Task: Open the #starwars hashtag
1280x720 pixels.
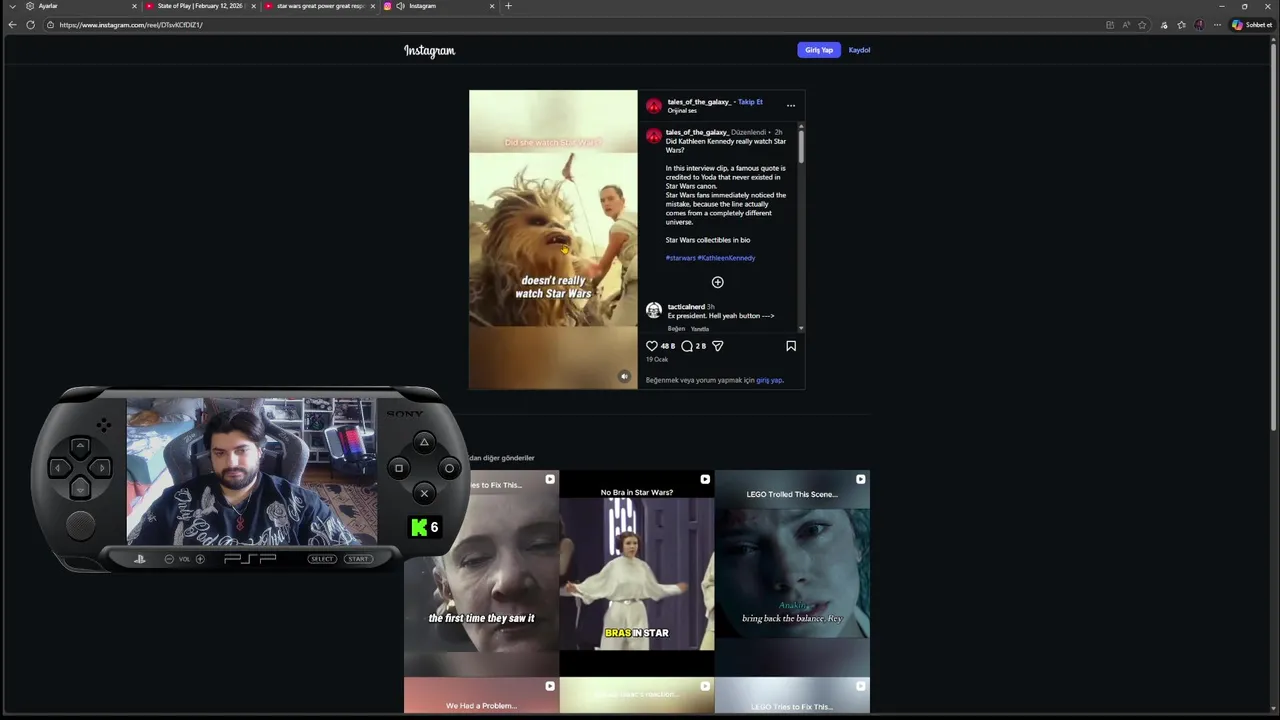Action: [680, 258]
